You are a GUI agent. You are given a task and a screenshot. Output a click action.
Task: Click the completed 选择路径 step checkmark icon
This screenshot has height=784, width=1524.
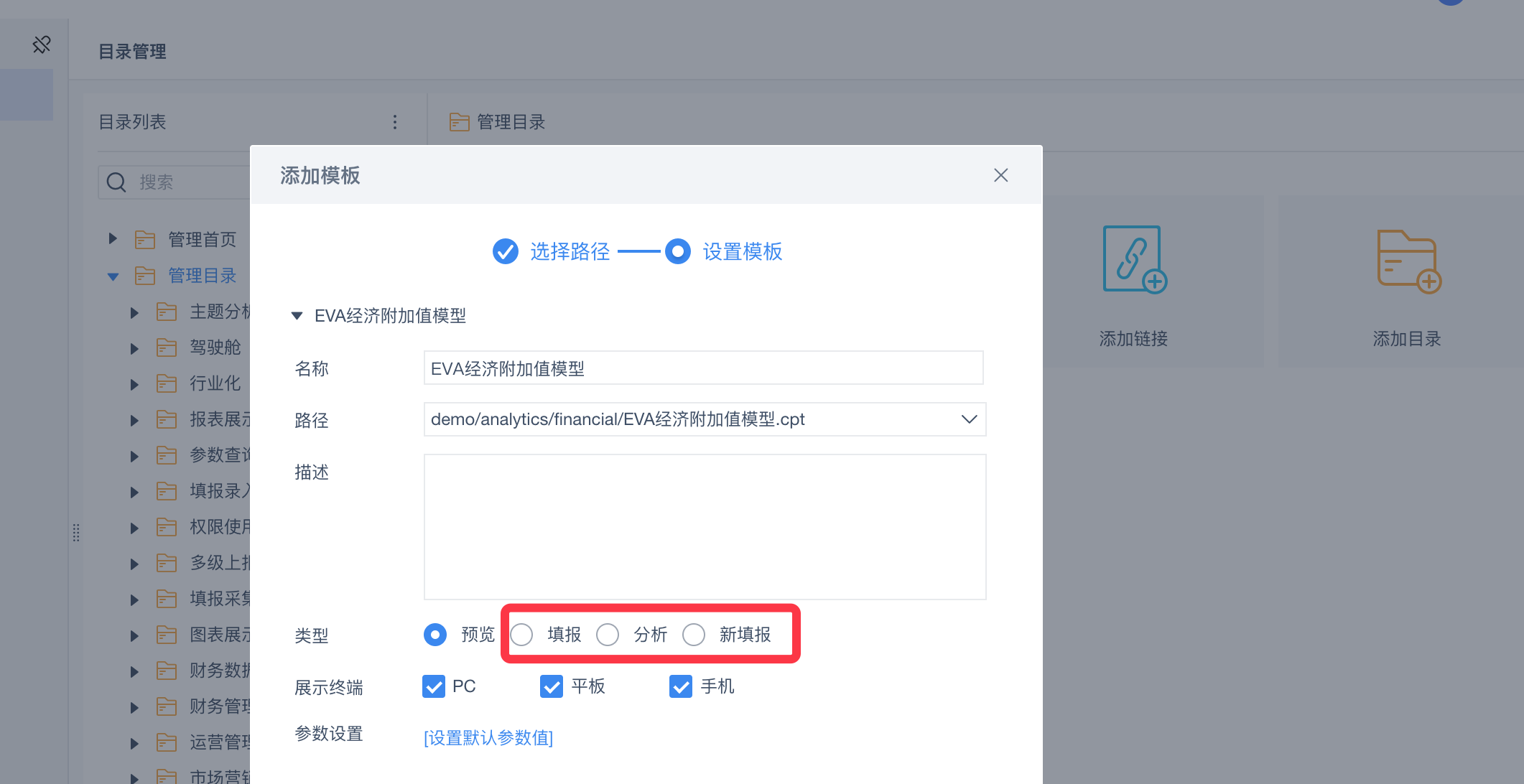coord(506,251)
